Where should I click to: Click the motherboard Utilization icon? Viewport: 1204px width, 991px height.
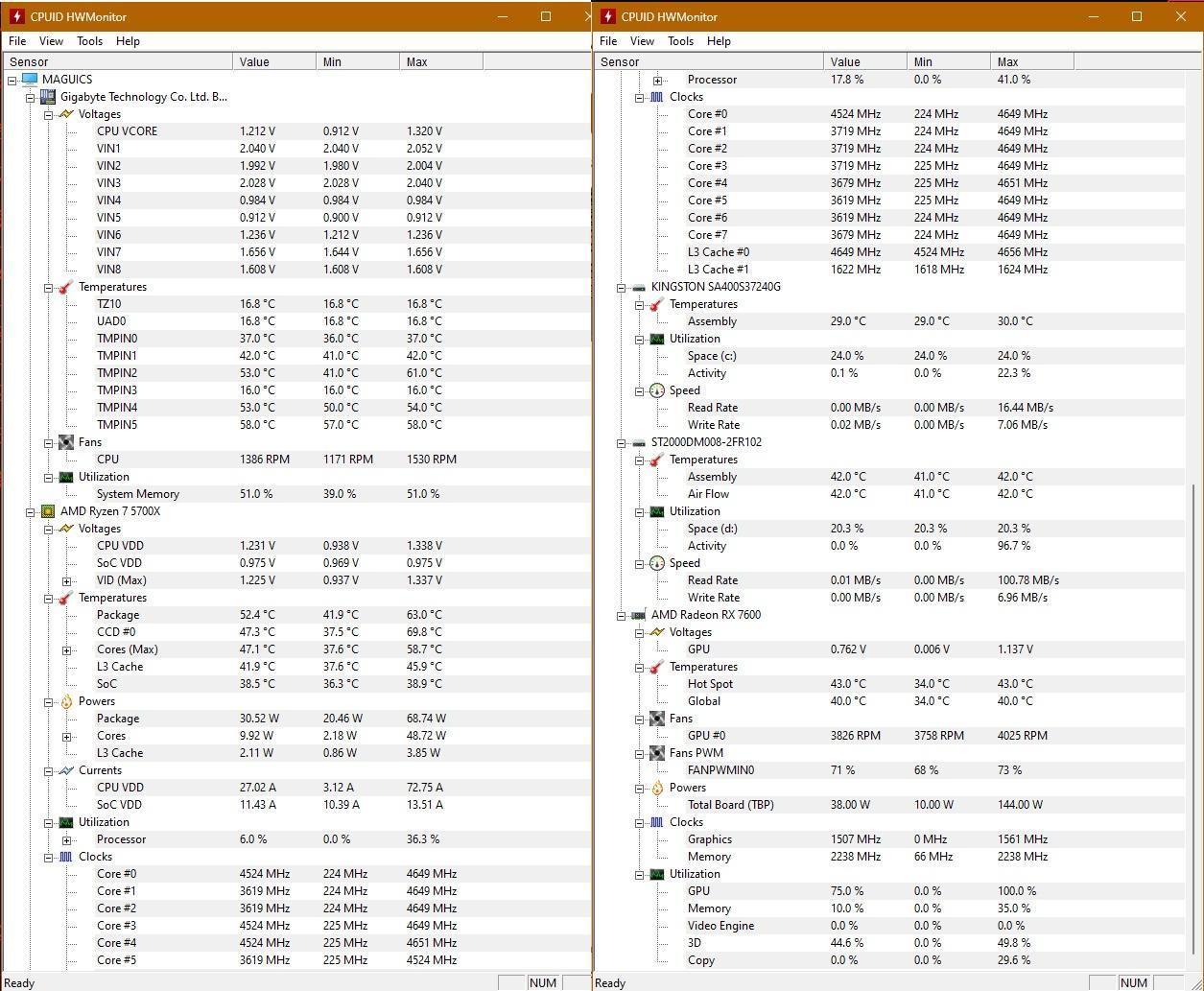[65, 477]
